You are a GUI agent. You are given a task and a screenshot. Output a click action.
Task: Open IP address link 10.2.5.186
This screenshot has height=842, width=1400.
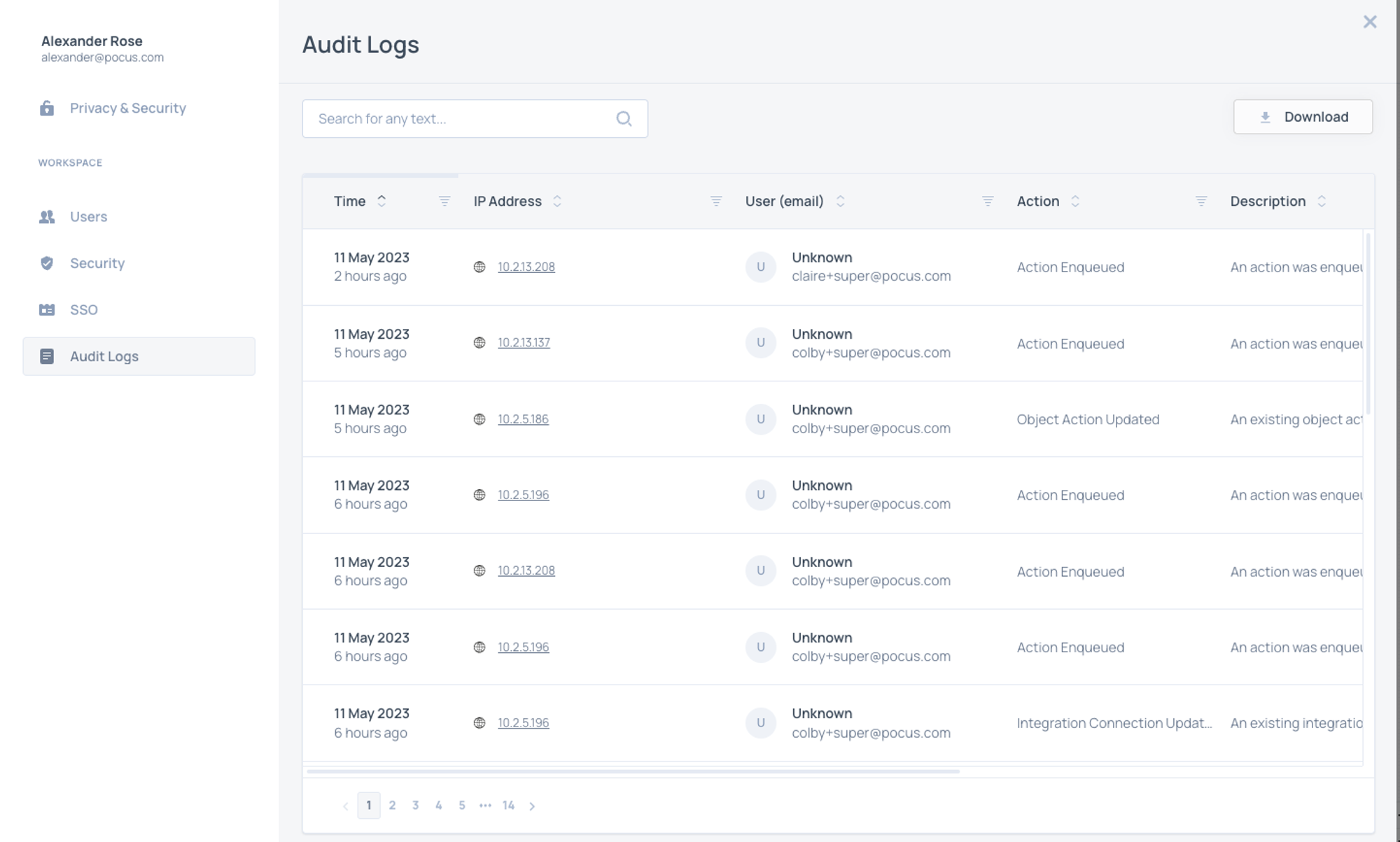click(x=523, y=419)
